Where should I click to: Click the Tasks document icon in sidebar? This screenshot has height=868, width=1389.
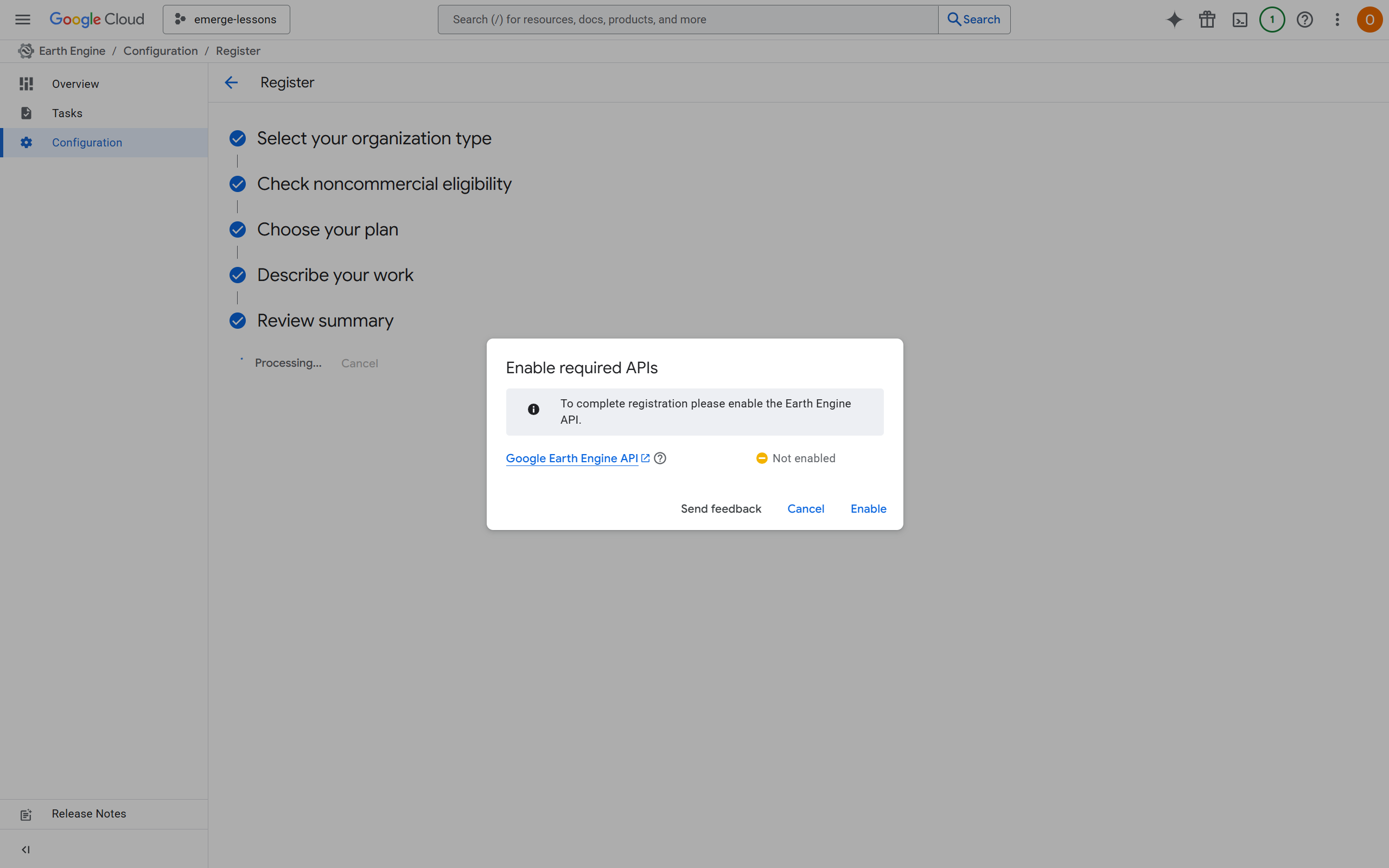coord(26,113)
